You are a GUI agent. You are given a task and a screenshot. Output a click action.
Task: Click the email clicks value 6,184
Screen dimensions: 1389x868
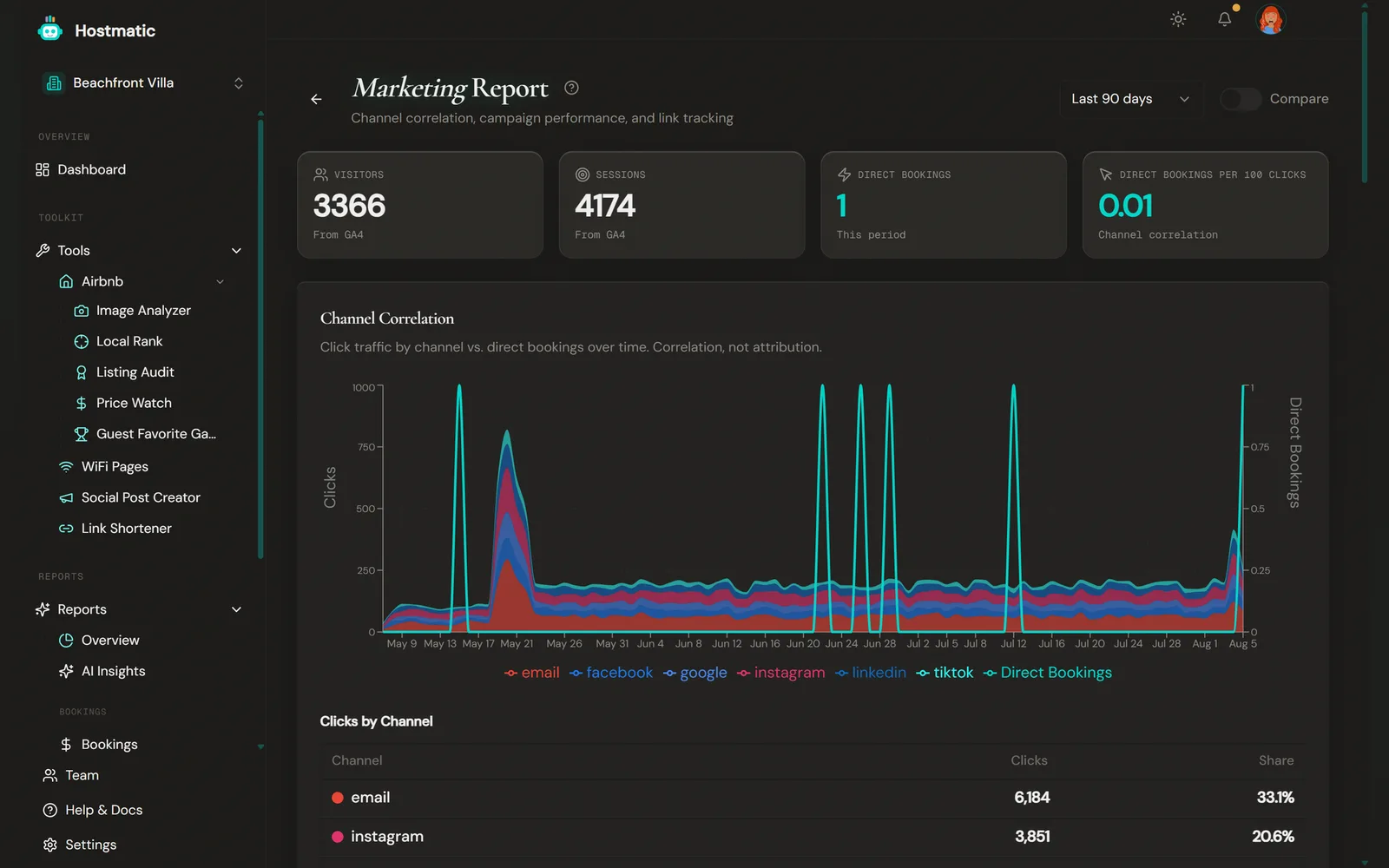1031,798
